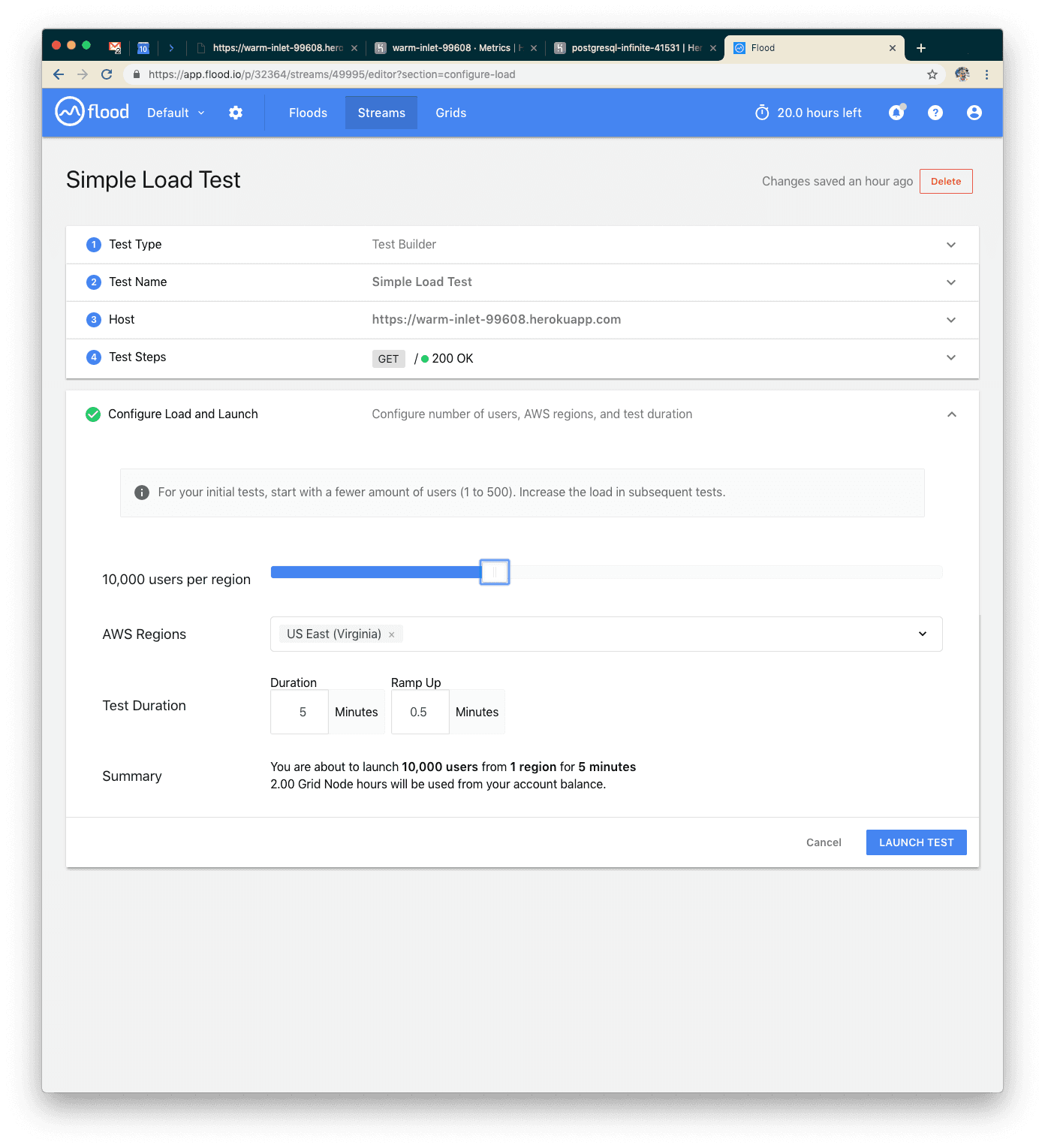Screen dimensions: 1045x1148
Task: Bookmark page with star icon
Action: tap(932, 74)
